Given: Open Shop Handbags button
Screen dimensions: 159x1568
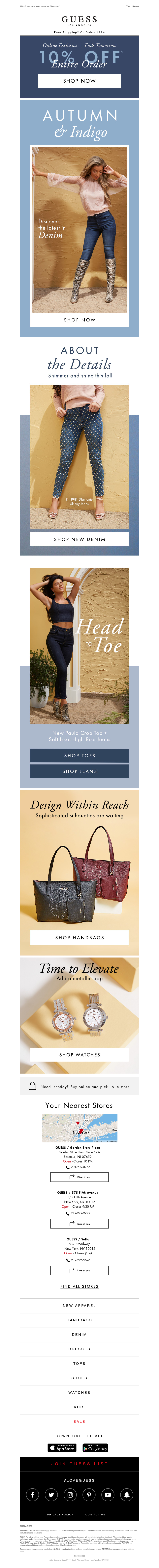Looking at the screenshot, I should pos(79,937).
